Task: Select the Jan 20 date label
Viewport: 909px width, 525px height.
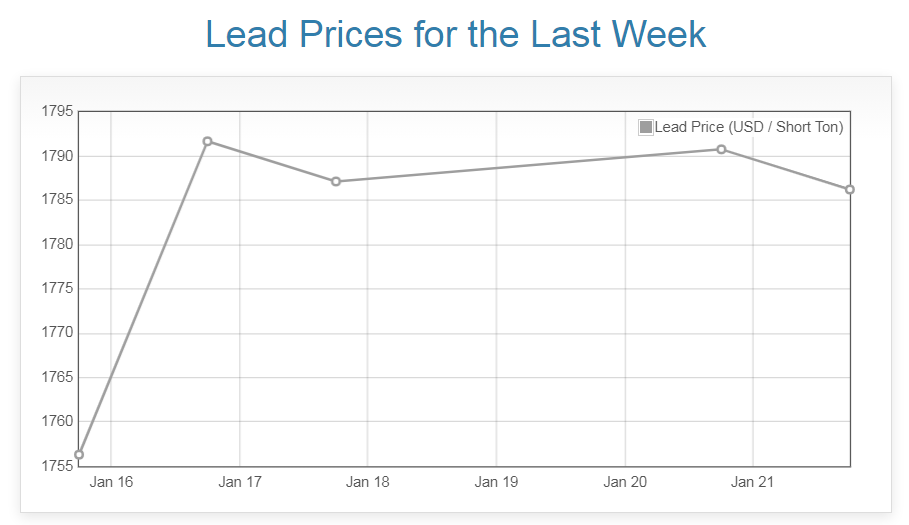Action: [x=625, y=482]
